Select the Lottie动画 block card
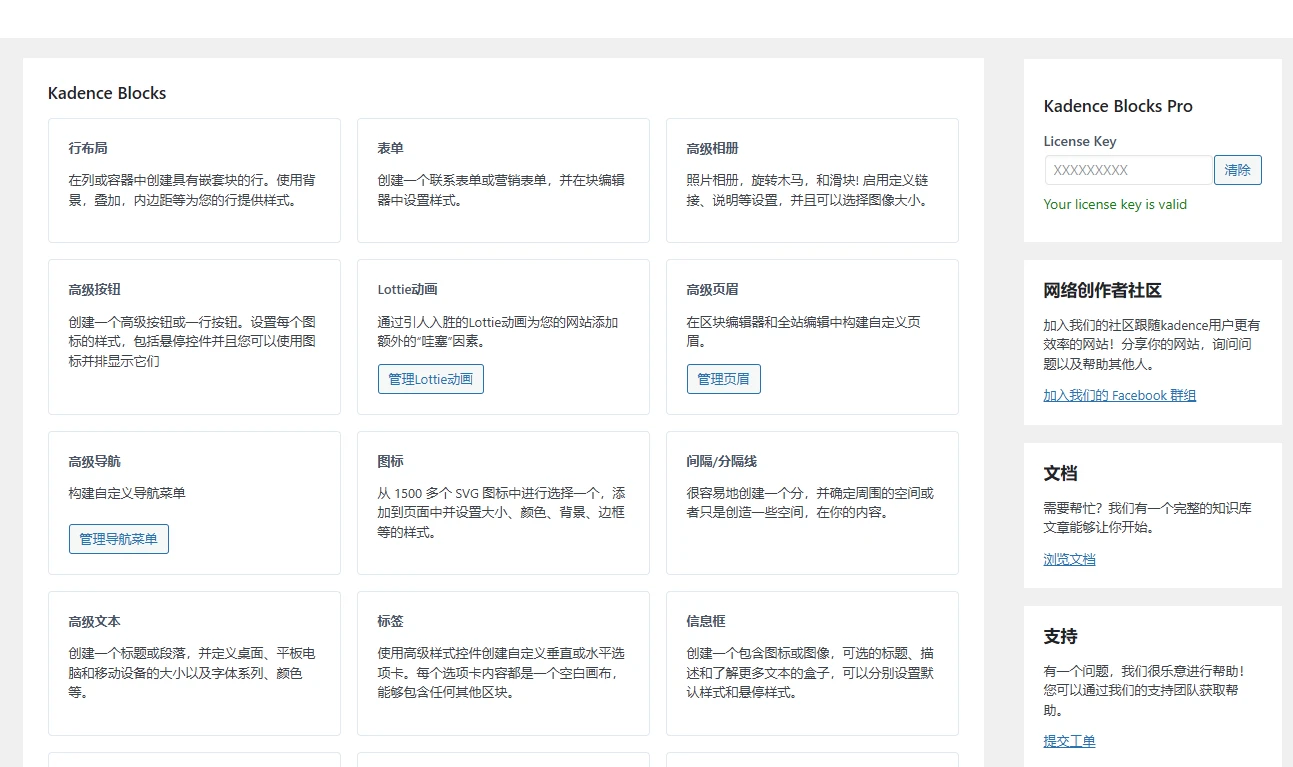Viewport: 1293px width, 767px height. tap(503, 310)
